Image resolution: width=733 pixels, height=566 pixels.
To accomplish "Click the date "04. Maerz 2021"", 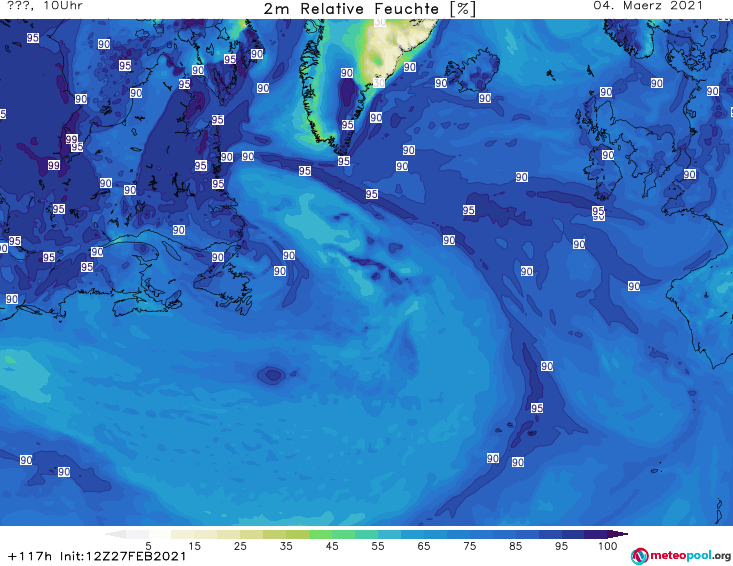I will pyautogui.click(x=648, y=6).
